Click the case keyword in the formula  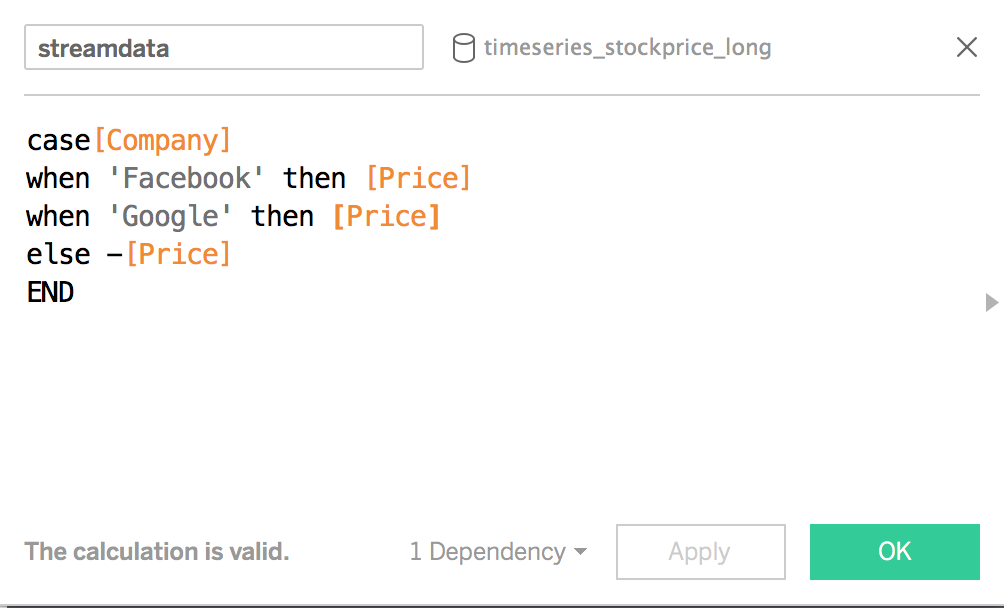pos(58,140)
